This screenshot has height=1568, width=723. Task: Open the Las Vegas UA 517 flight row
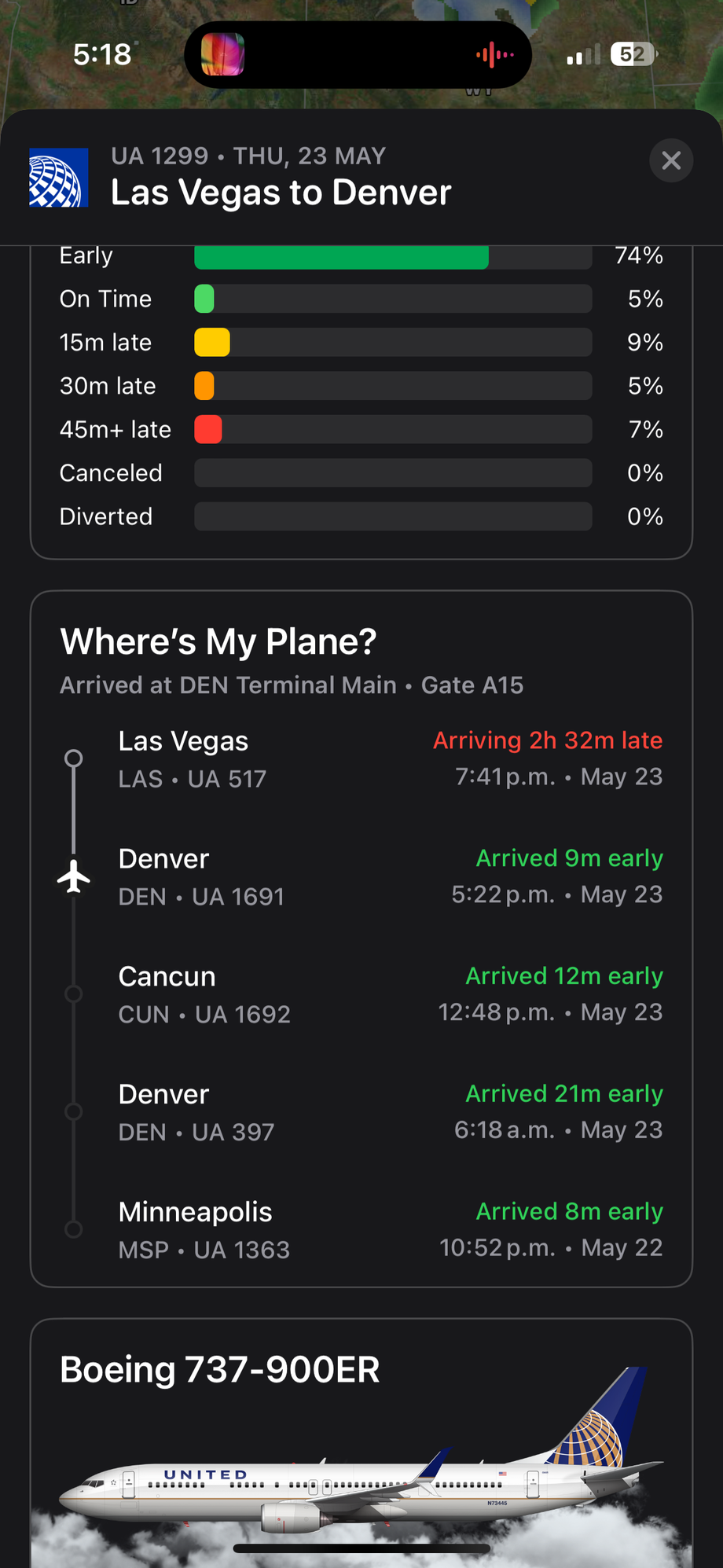[361, 759]
